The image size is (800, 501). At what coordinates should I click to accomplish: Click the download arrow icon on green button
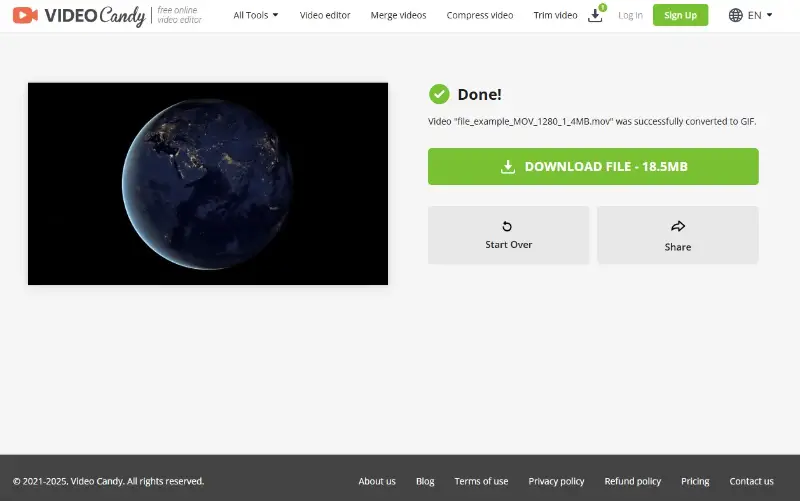tap(508, 167)
